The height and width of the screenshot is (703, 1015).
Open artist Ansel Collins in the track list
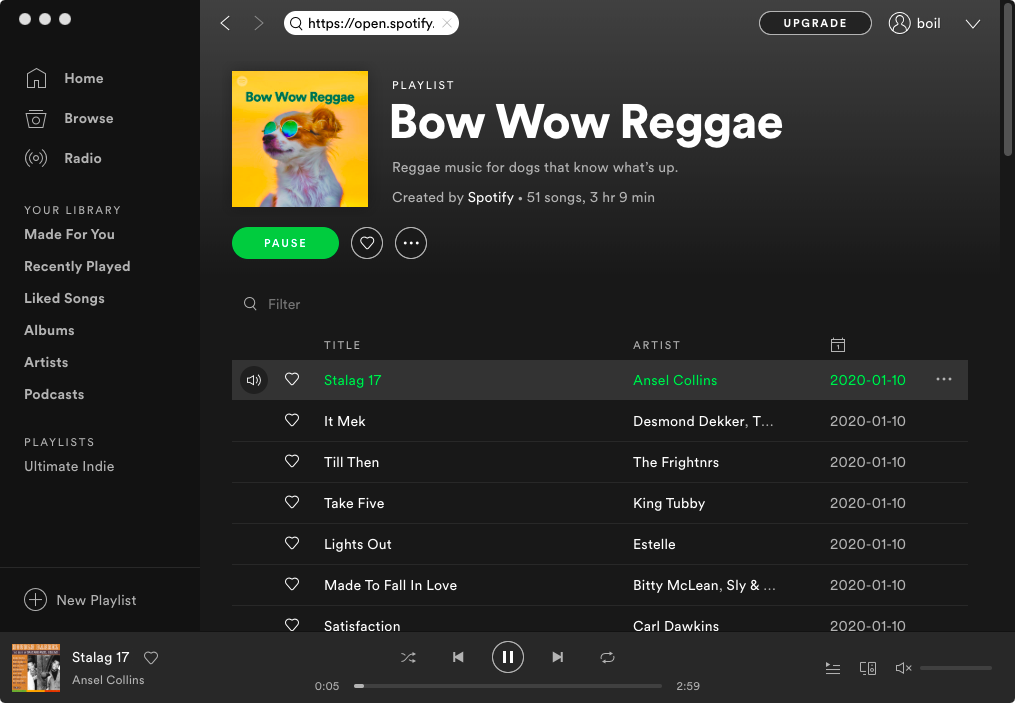(x=675, y=381)
